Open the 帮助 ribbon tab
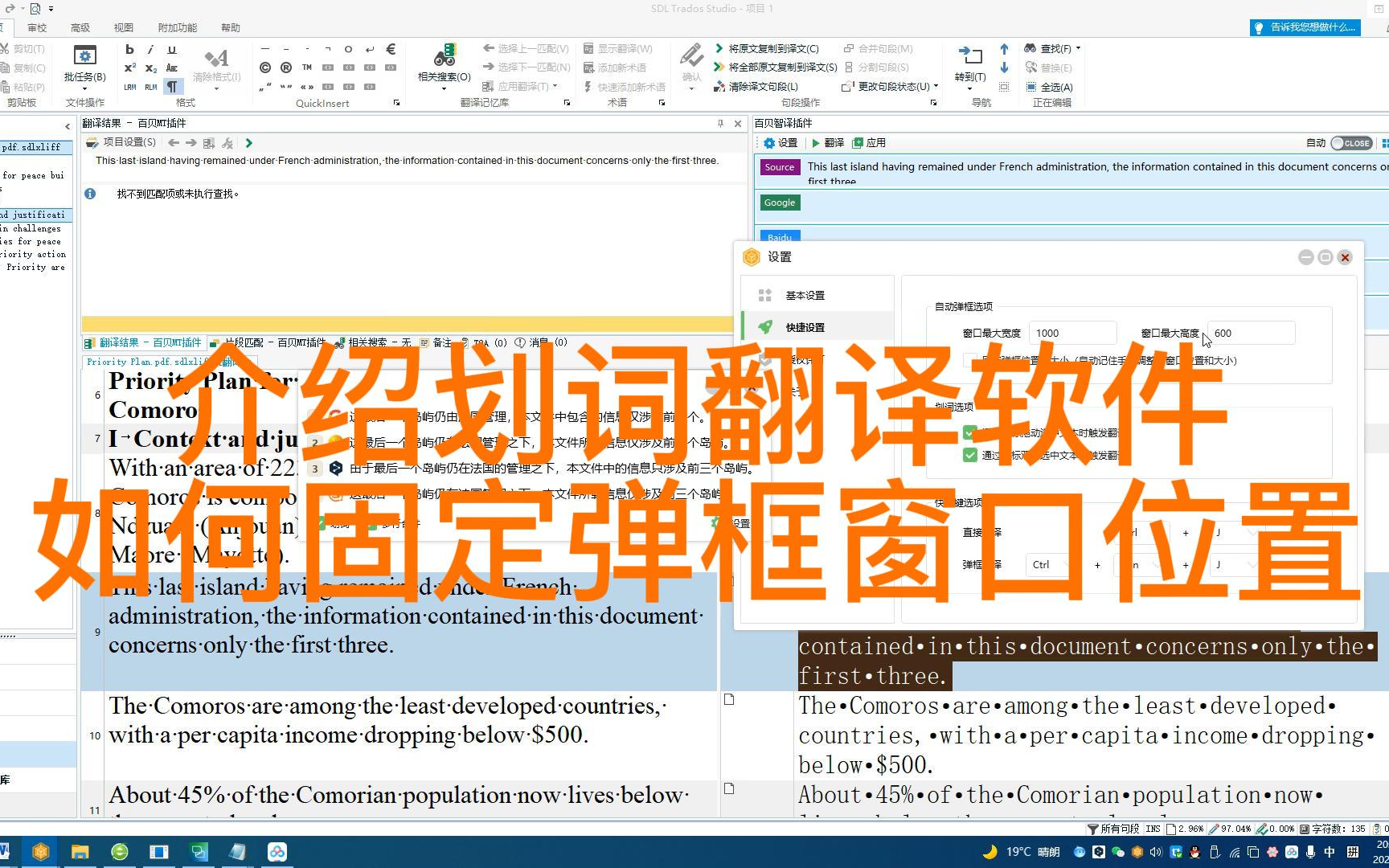 coord(231,27)
